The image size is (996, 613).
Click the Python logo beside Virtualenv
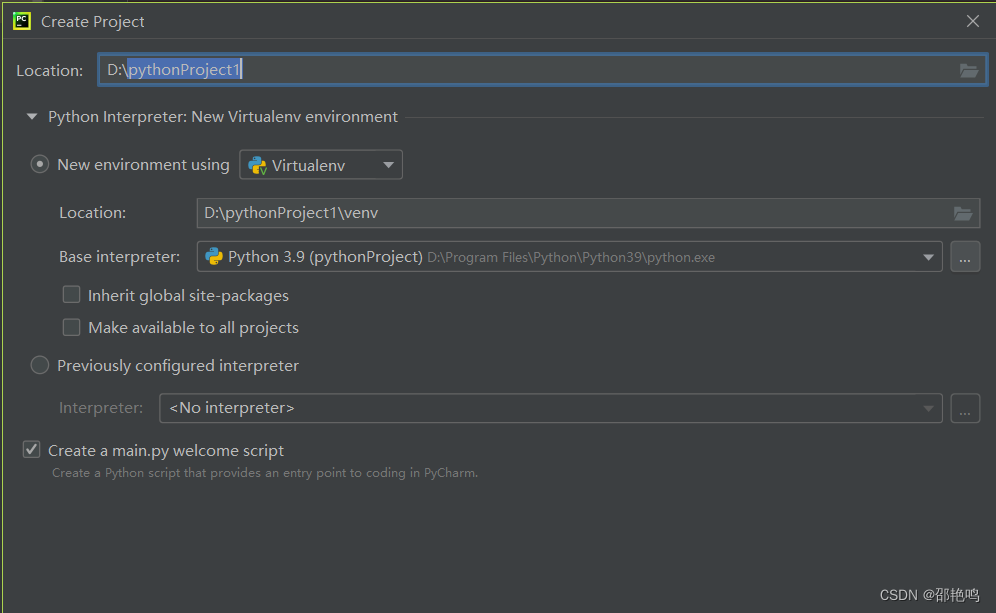pyautogui.click(x=259, y=164)
